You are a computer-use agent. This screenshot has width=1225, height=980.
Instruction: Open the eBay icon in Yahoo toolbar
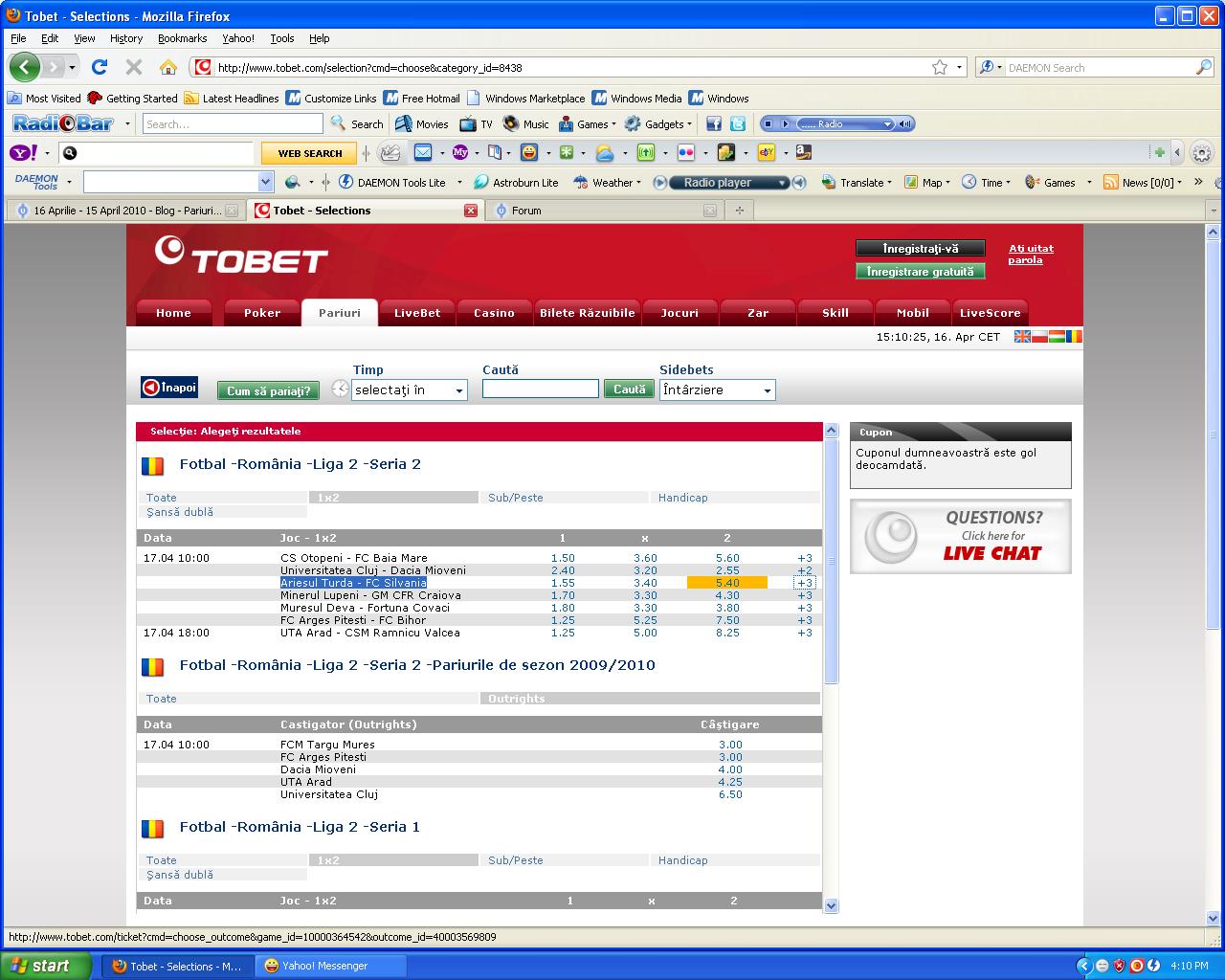point(767,152)
